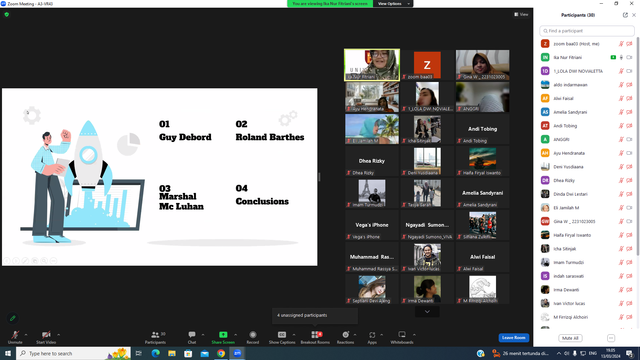Expand chat options arrow beside Chat

pyautogui.click(x=203, y=335)
